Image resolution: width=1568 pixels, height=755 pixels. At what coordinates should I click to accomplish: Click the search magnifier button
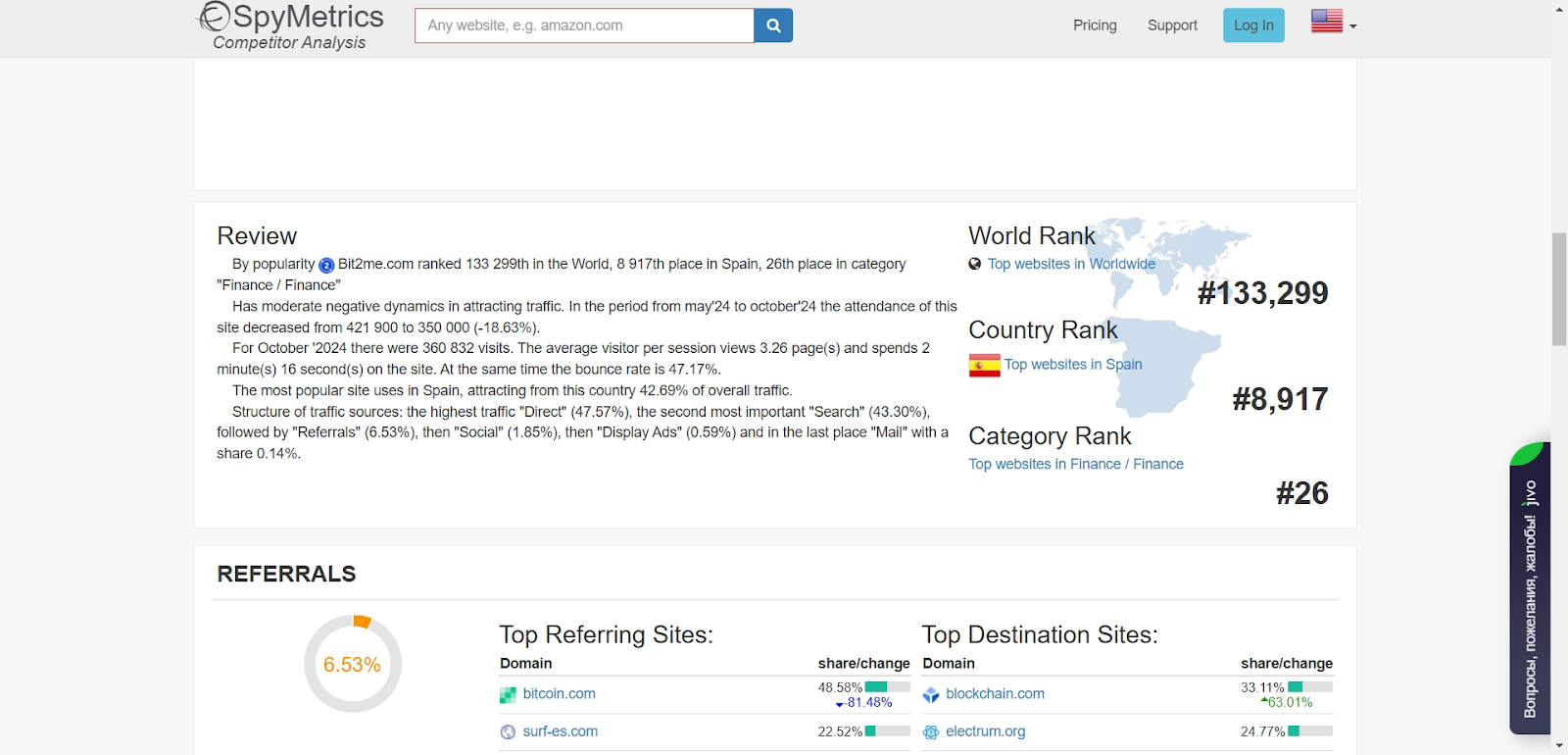coord(773,25)
